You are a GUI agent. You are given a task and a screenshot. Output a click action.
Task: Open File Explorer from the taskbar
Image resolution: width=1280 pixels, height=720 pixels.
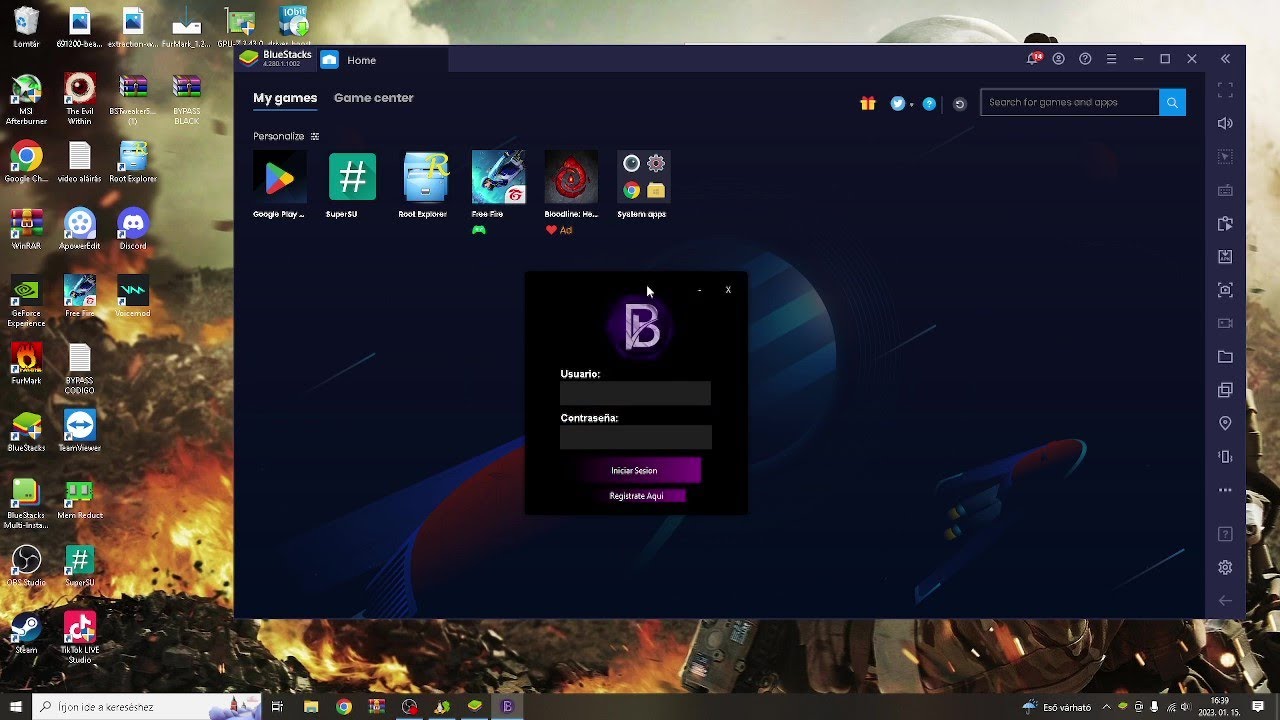[x=311, y=707]
